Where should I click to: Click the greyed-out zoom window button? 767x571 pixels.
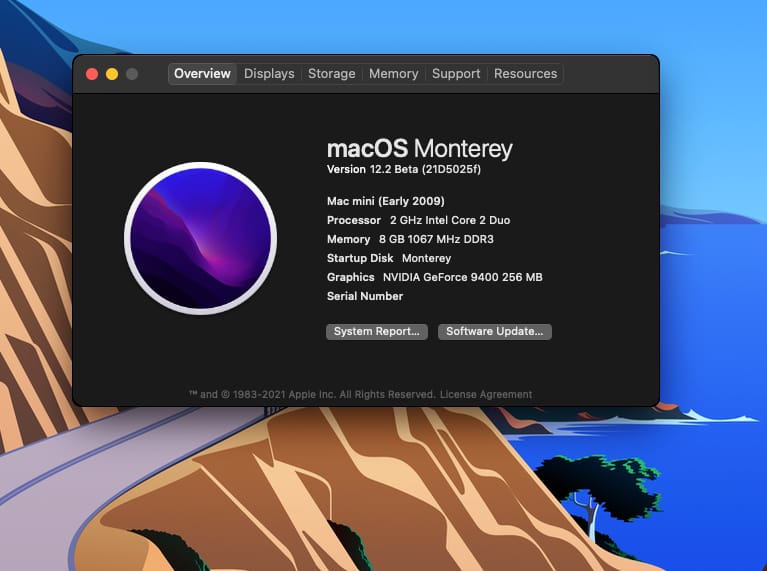click(132, 74)
